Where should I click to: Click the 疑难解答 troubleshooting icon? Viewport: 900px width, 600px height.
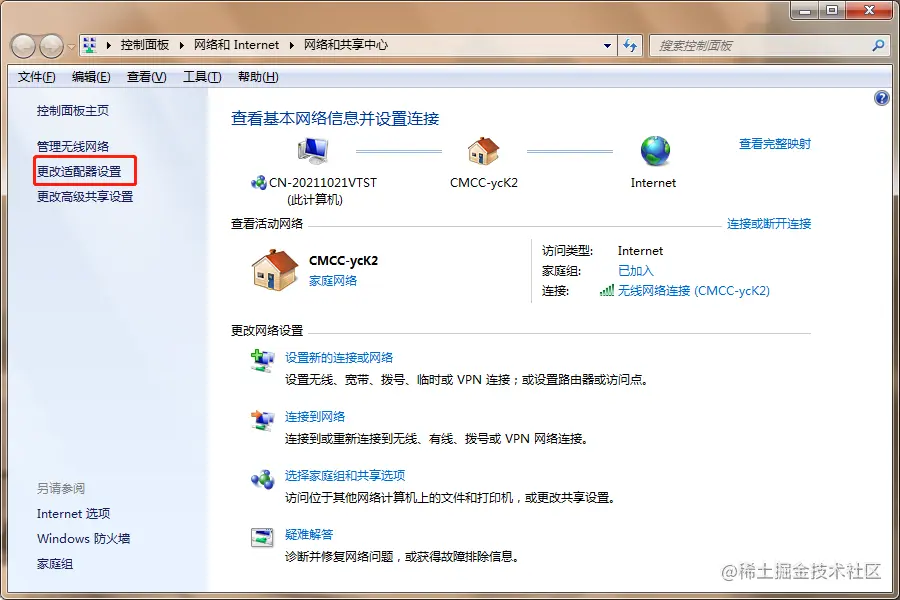[262, 538]
